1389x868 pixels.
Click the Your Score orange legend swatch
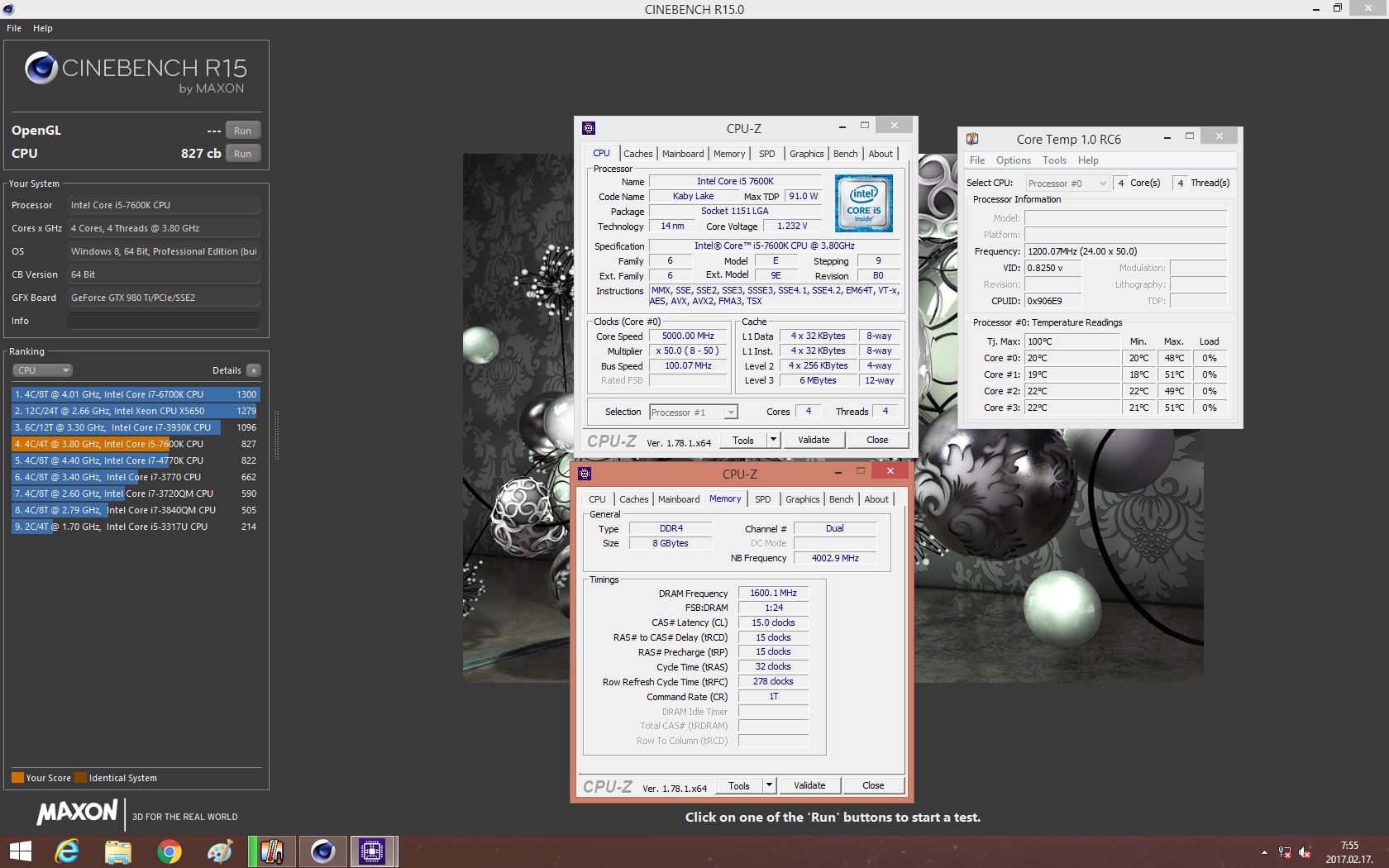point(17,777)
